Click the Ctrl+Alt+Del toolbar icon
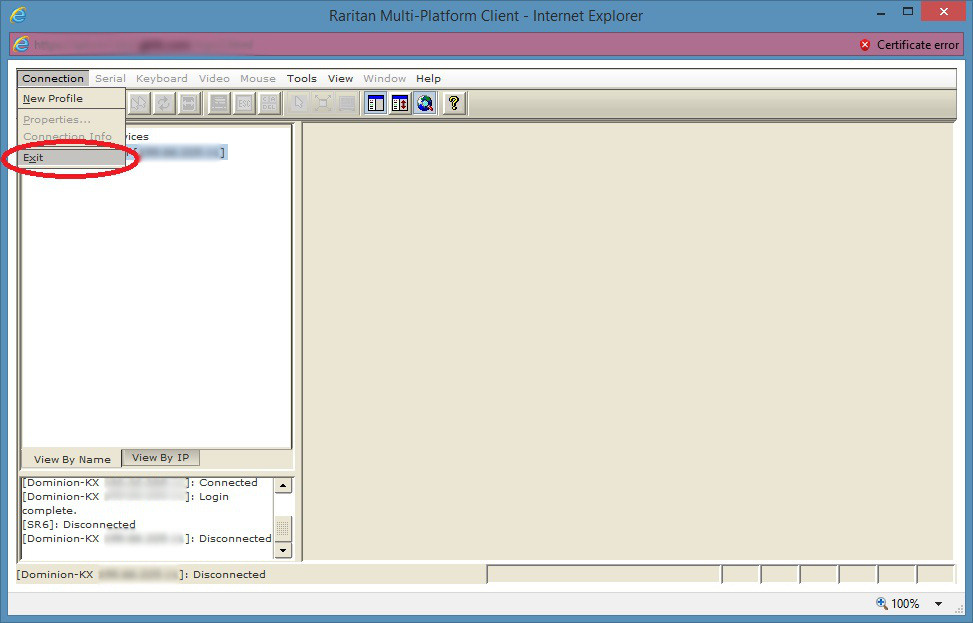 [269, 104]
